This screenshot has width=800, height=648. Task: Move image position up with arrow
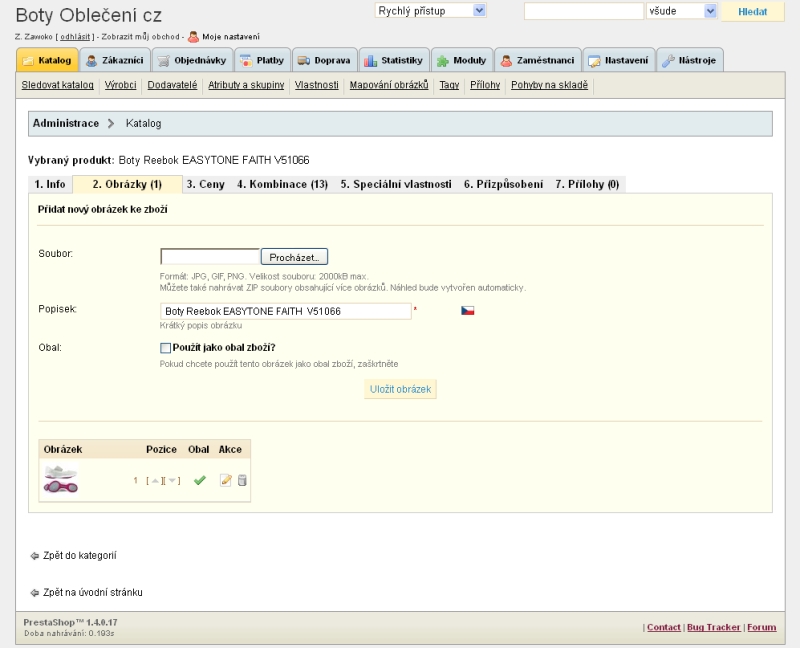[x=154, y=481]
